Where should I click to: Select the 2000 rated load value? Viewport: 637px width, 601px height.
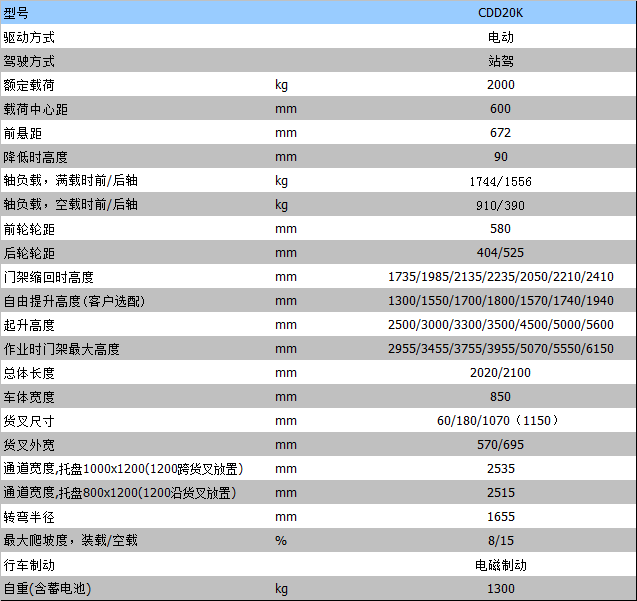point(500,85)
